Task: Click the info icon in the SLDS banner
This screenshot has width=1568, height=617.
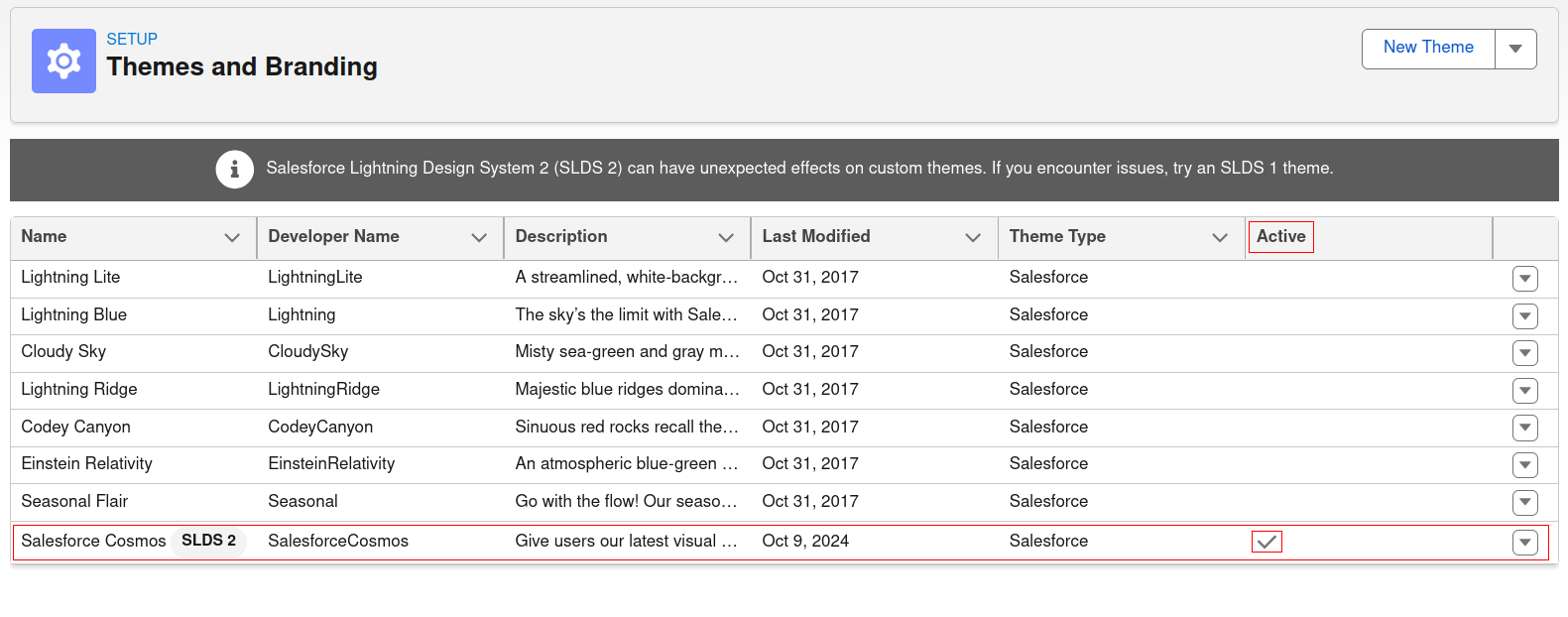Action: [235, 169]
